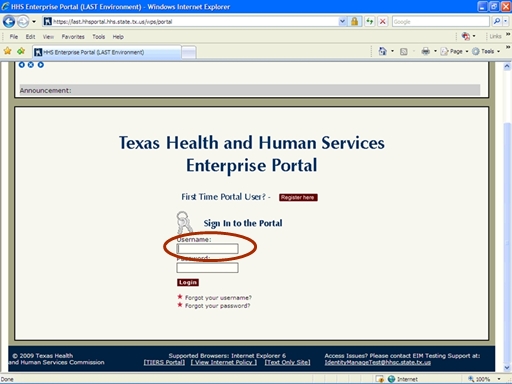
Task: Select the HHS Enterprise Portal tab
Action: coord(107,52)
